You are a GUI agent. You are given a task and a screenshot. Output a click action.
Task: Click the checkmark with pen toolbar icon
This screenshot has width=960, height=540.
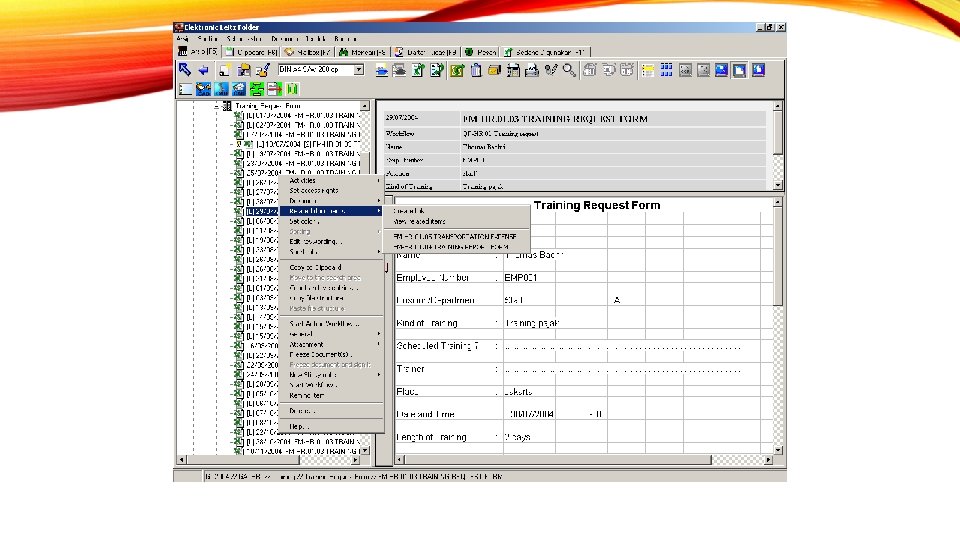point(551,70)
